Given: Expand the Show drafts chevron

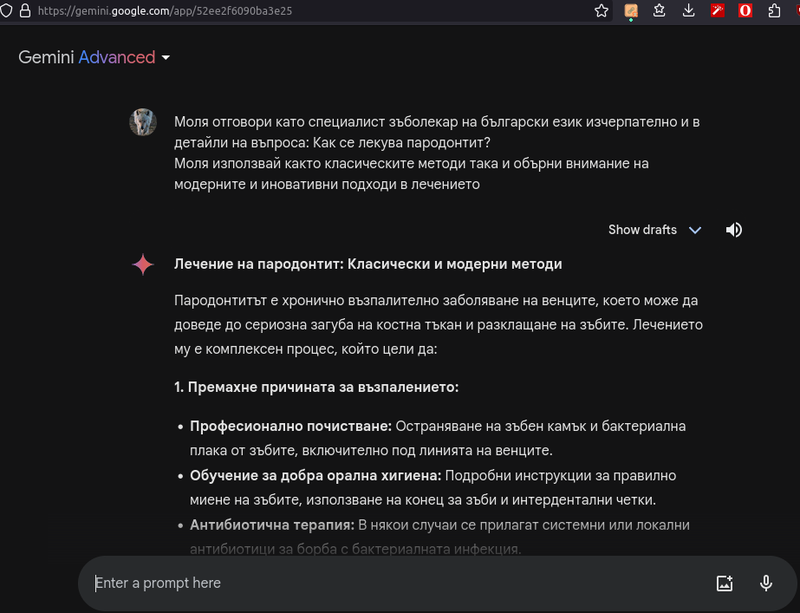Looking at the screenshot, I should 695,230.
